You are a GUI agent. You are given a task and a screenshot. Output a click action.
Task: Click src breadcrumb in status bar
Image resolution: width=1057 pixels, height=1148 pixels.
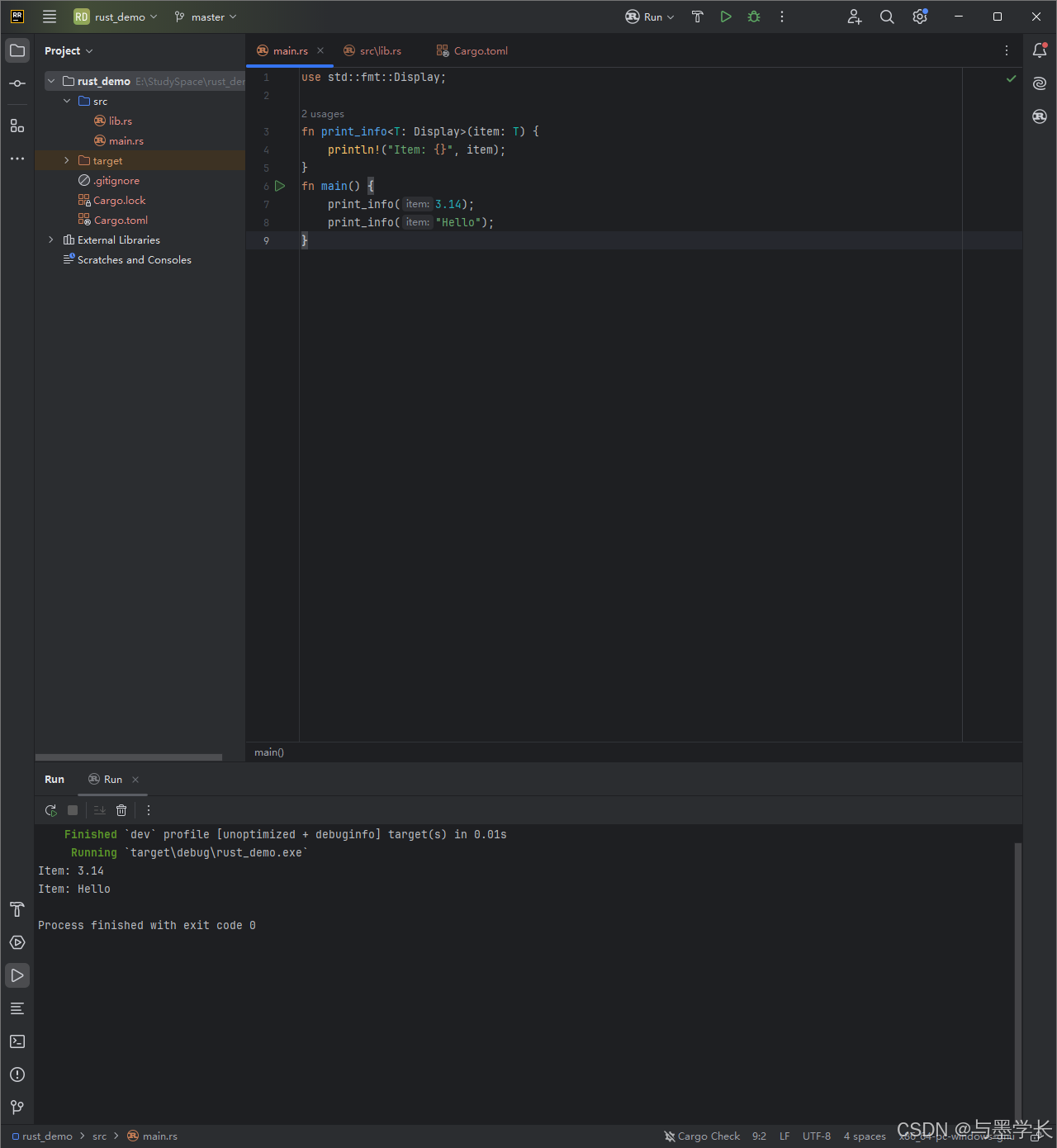(x=99, y=1136)
